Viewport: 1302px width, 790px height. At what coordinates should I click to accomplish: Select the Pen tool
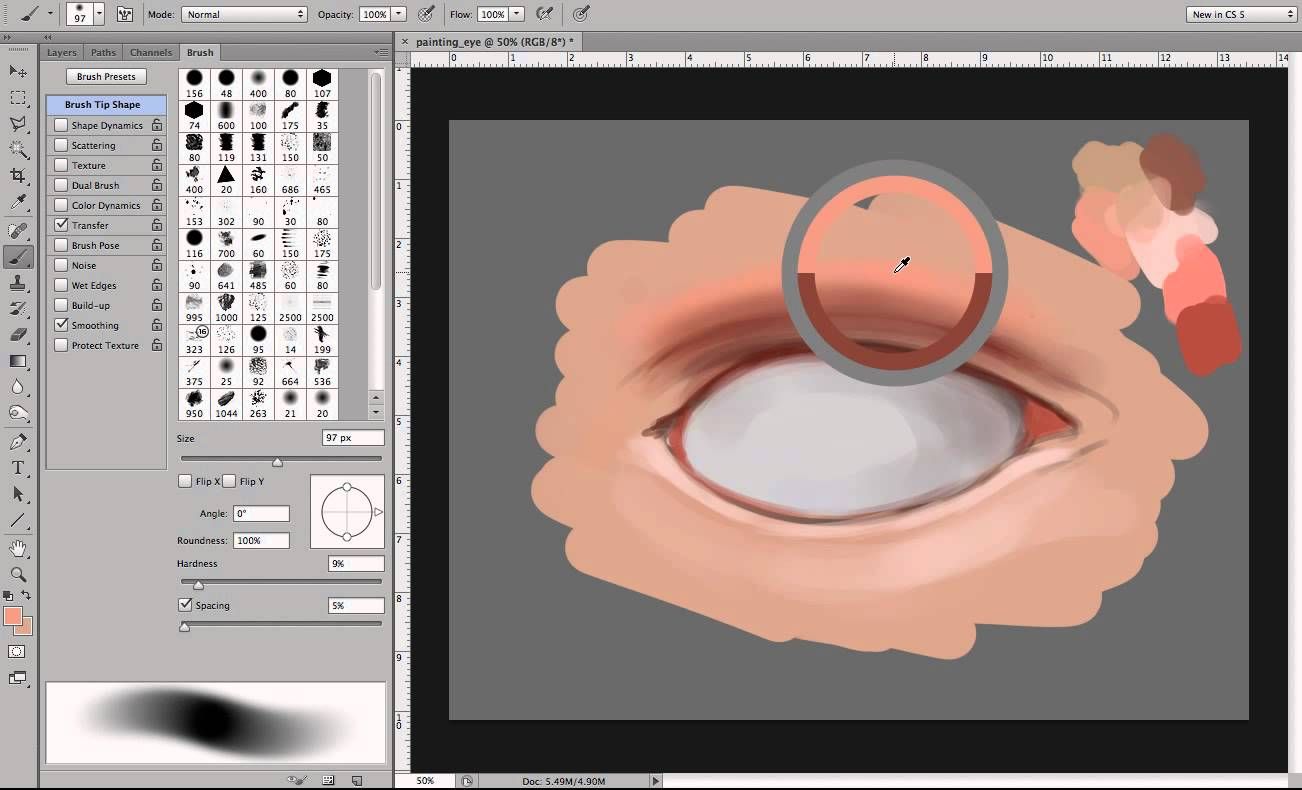point(18,442)
